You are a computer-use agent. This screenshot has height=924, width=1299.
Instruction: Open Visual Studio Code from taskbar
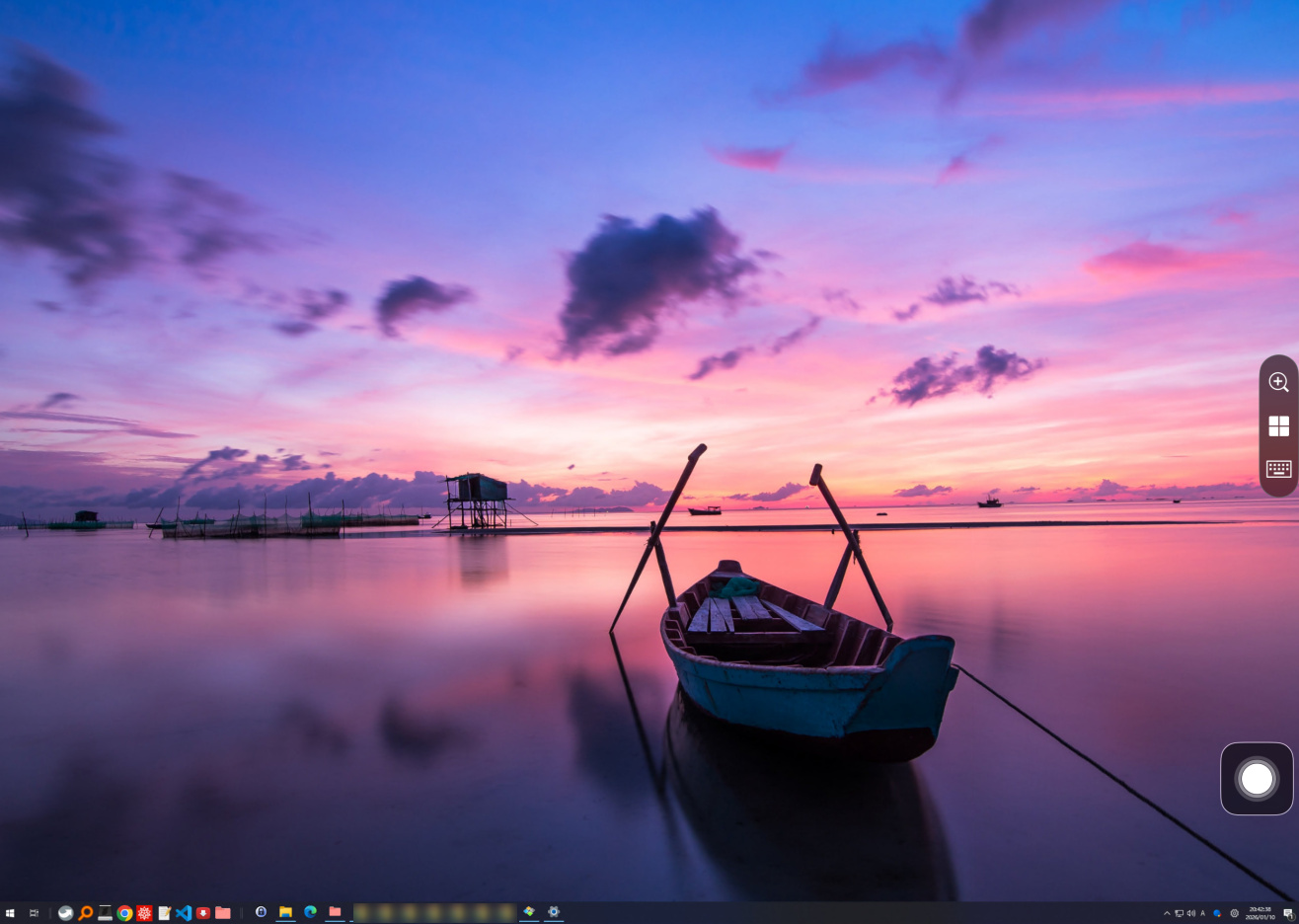pos(184,913)
